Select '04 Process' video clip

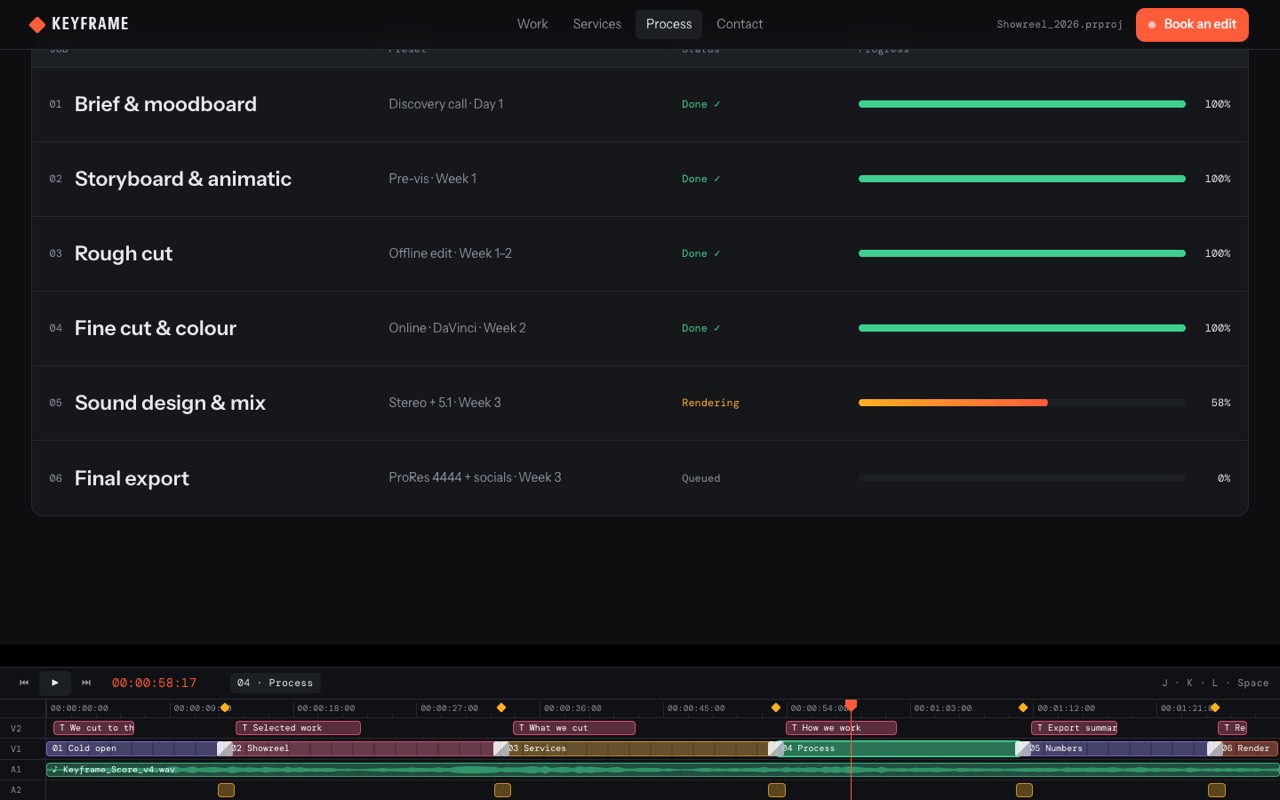tap(900, 748)
